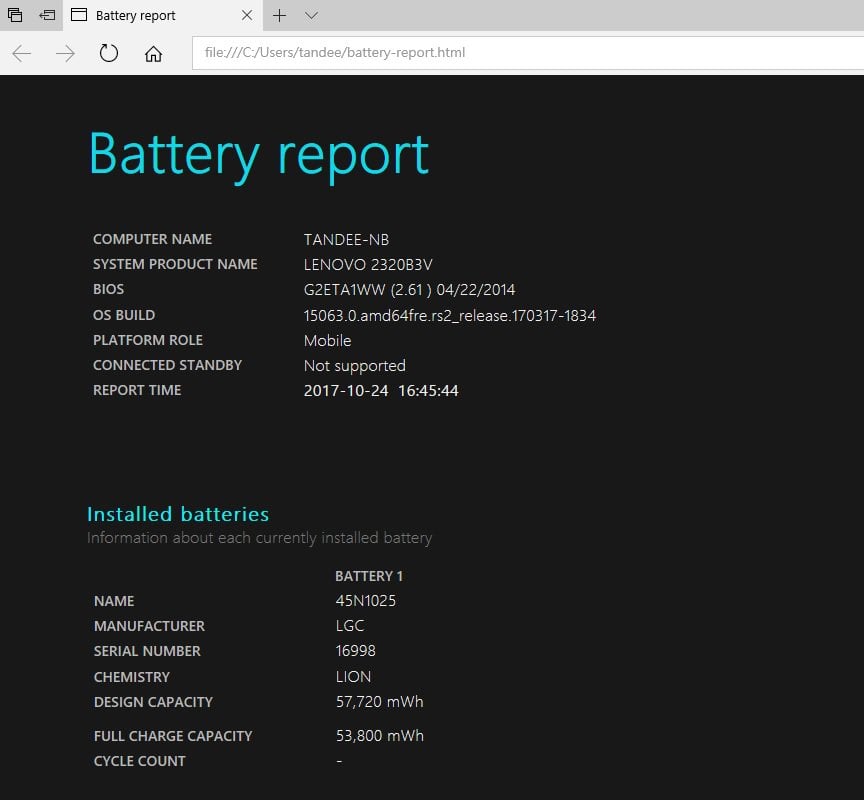This screenshot has height=800, width=864.
Task: Go back with the left arrow
Action: tap(21, 53)
